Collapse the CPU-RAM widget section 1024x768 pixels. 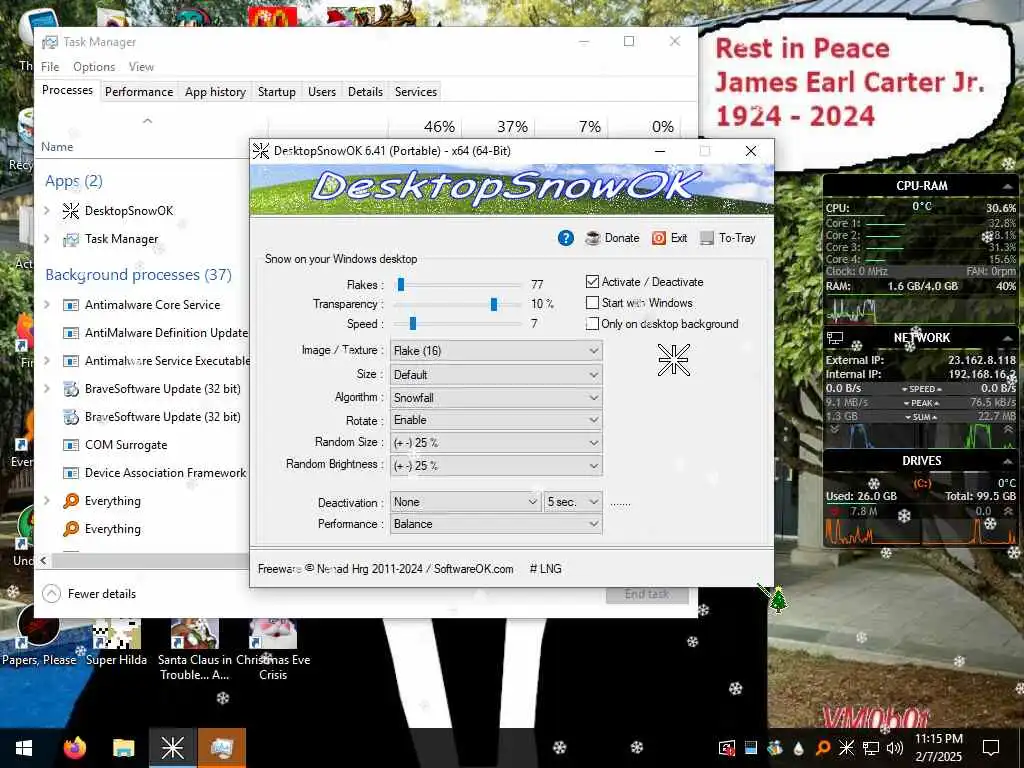(x=1008, y=186)
